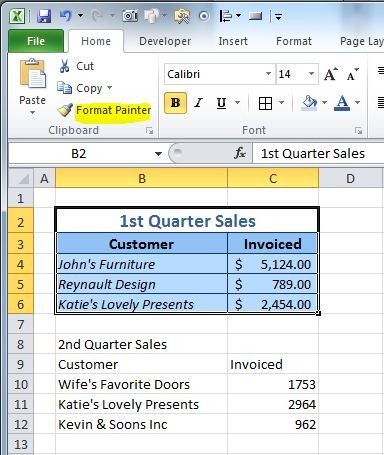The width and height of the screenshot is (384, 455).
Task: Click the $ 2,454.00 cell
Action: 273,304
